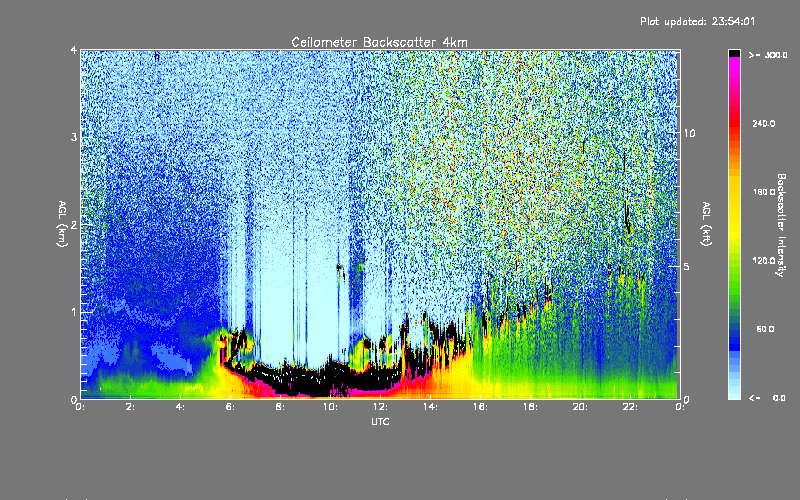
Task: Click the '16:' hour tick label
Action: (x=480, y=407)
